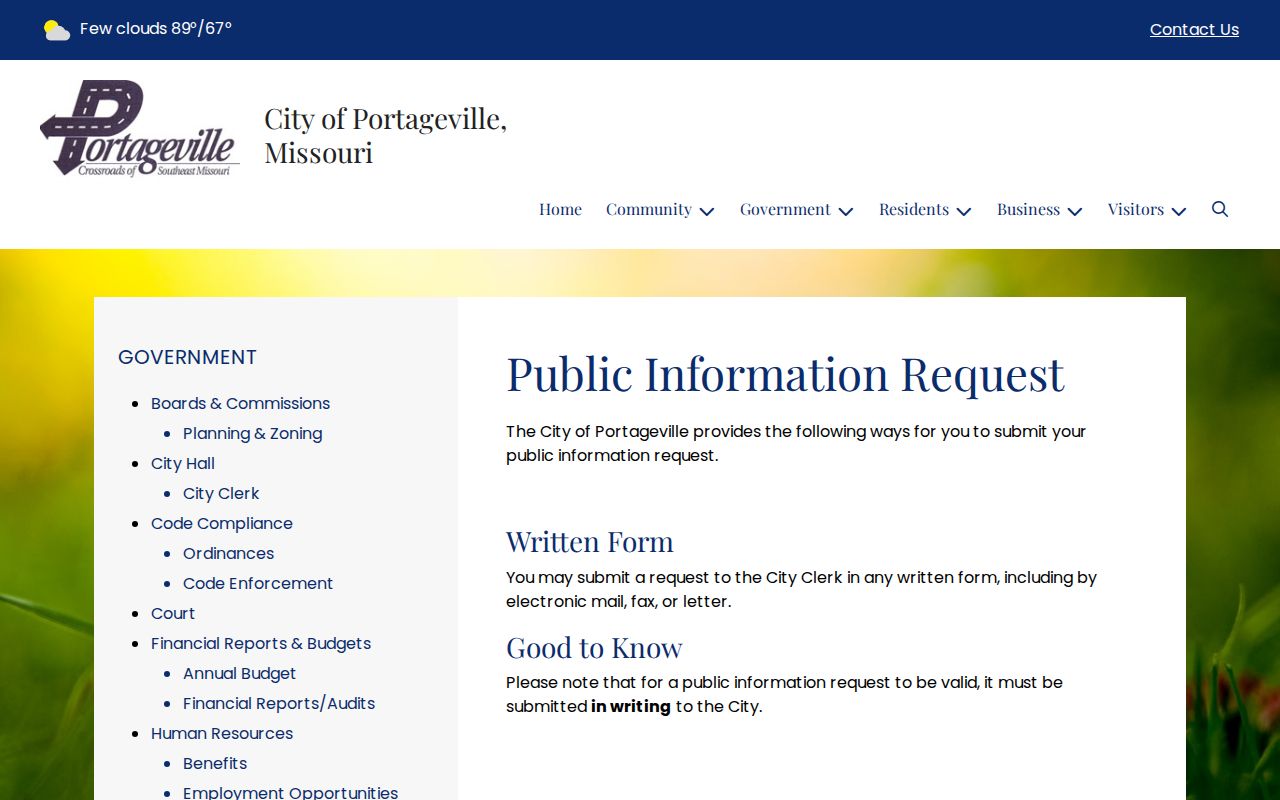
Task: Click the bold 'in writing' text
Action: click(x=631, y=706)
